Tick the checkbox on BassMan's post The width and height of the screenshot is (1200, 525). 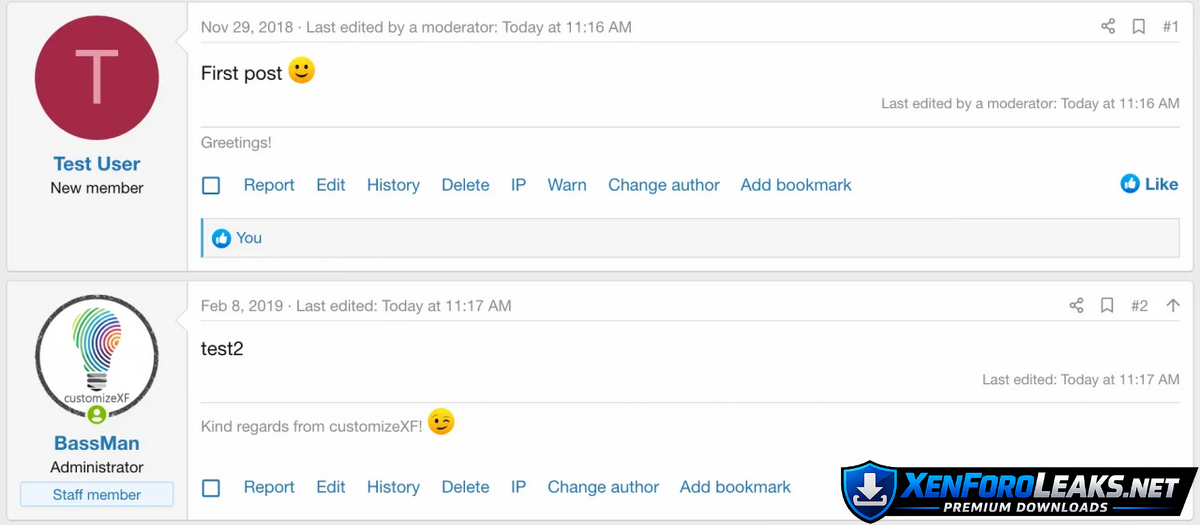tap(211, 488)
